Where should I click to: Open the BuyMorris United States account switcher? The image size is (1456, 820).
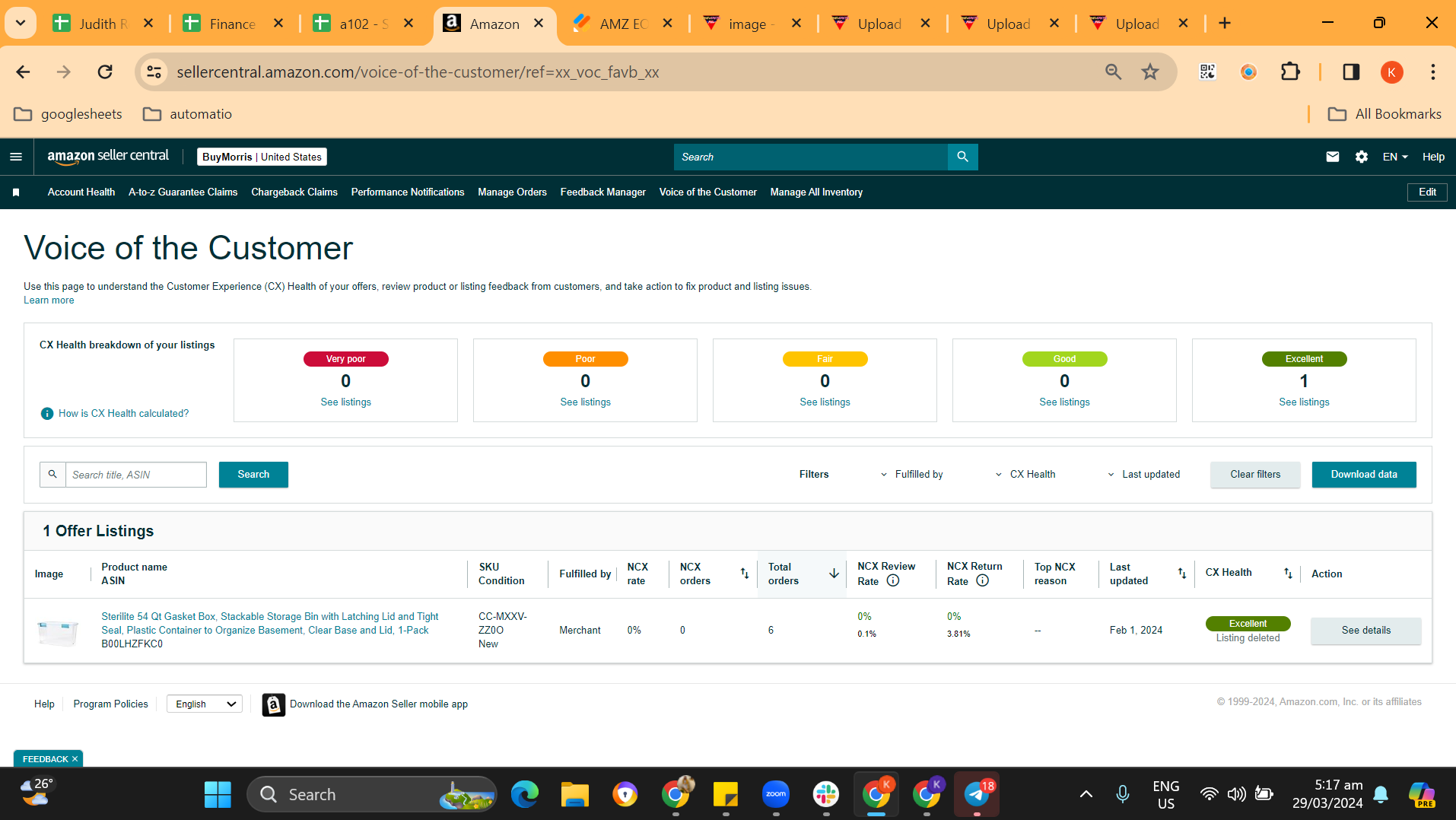click(262, 157)
